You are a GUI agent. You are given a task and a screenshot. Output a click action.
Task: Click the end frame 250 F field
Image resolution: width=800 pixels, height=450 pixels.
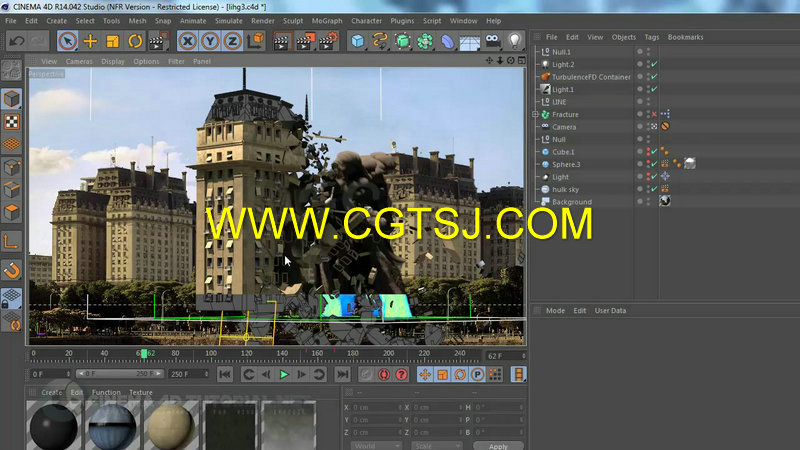188,374
